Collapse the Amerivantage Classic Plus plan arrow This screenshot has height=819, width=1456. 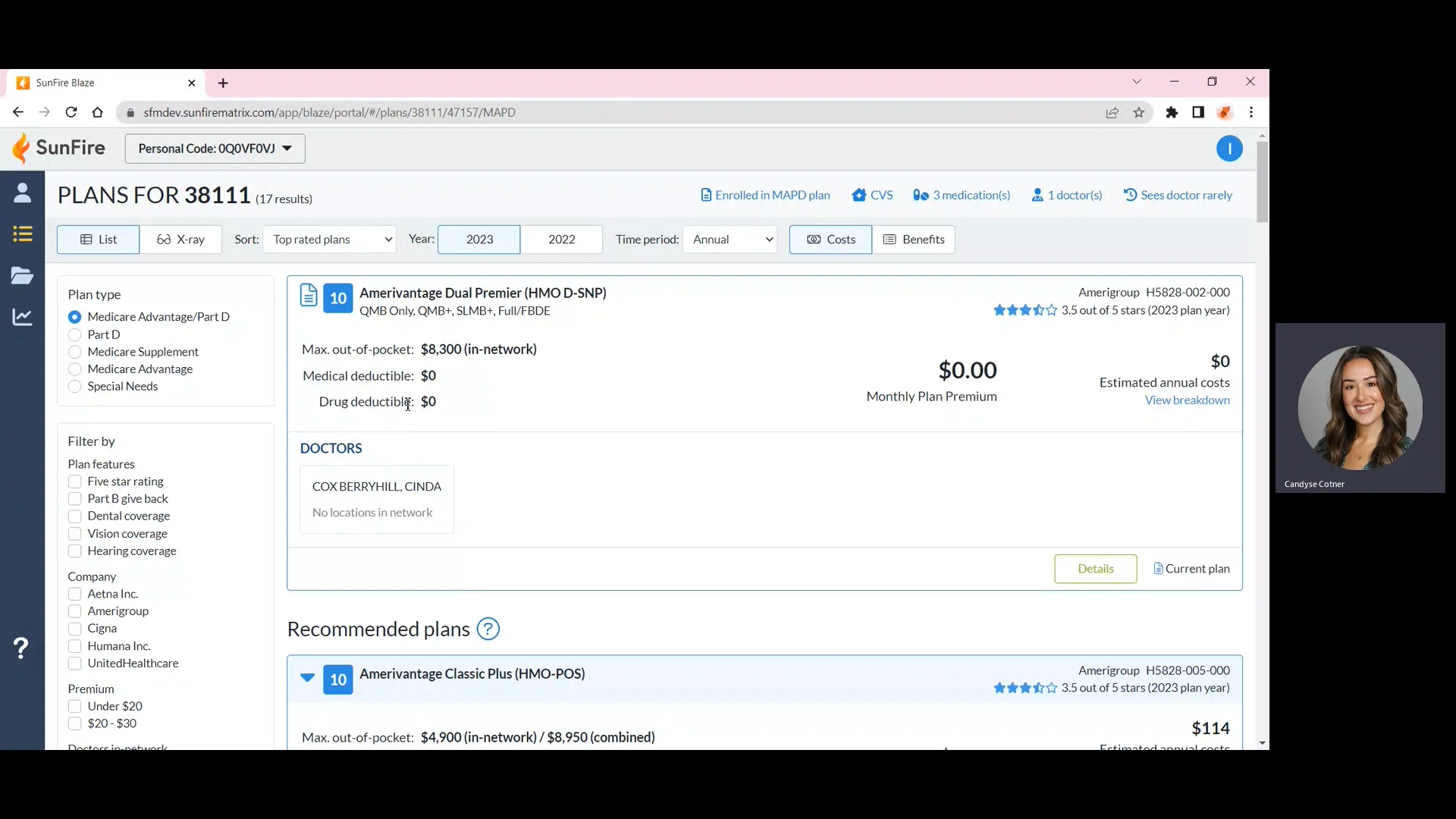(307, 678)
